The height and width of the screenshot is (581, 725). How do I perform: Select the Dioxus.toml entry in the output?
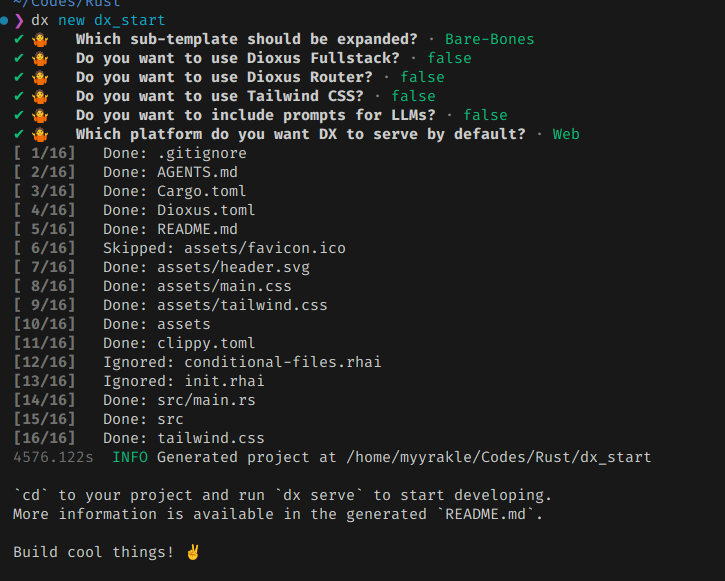[206, 210]
